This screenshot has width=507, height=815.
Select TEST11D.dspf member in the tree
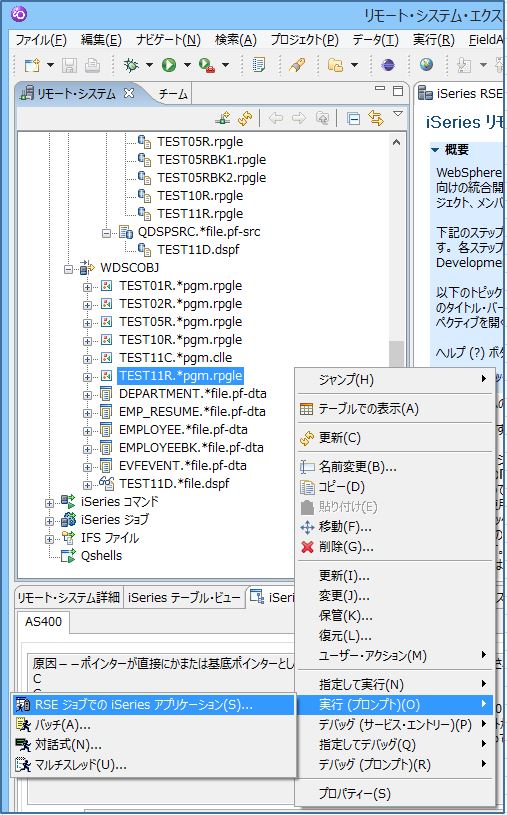(x=198, y=249)
